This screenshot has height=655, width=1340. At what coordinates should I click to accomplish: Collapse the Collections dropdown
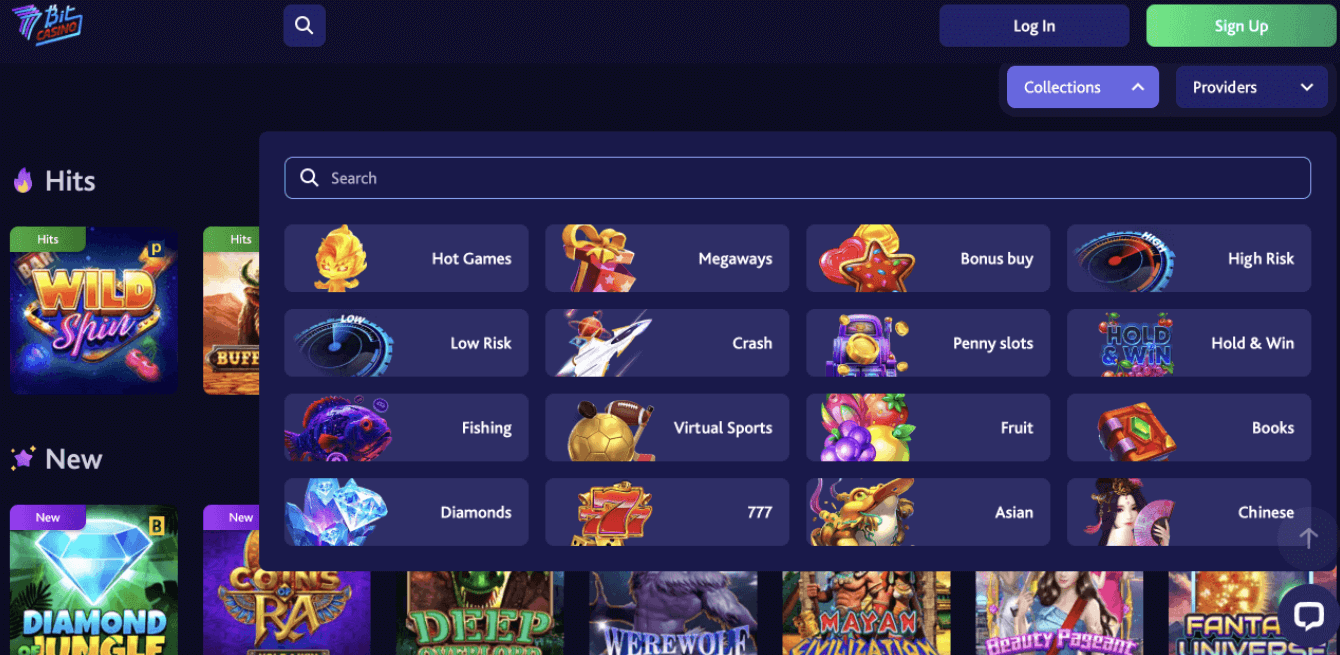pyautogui.click(x=1083, y=87)
